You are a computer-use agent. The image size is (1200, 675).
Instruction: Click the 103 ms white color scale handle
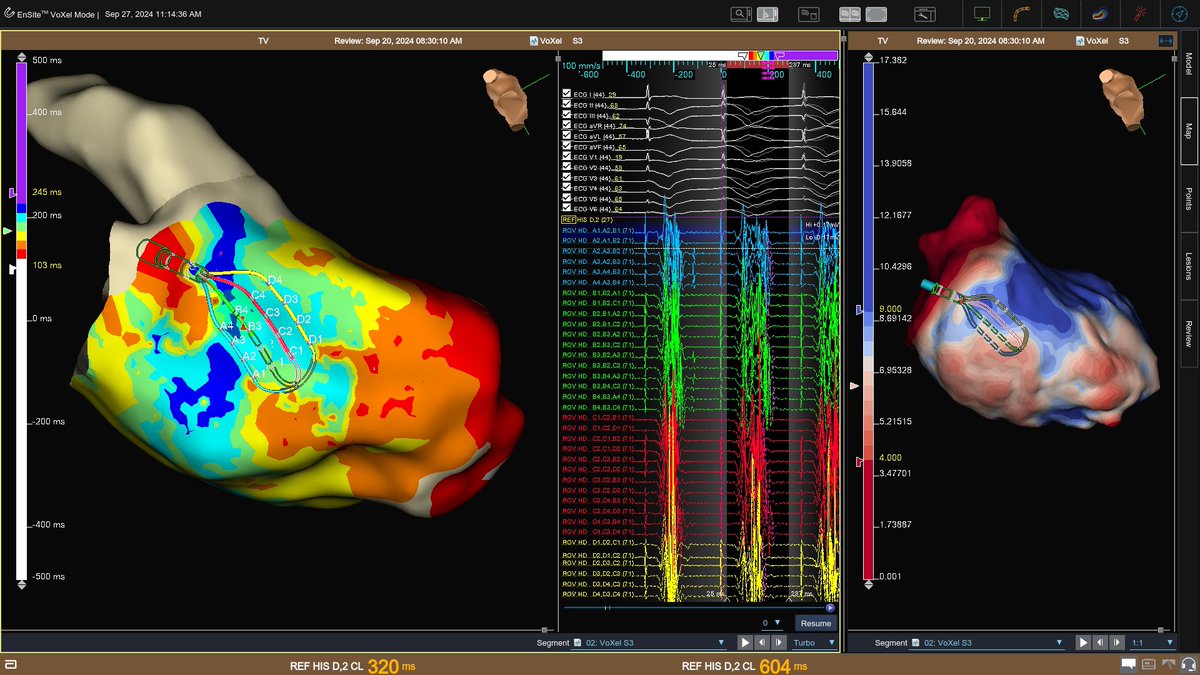[x=12, y=268]
